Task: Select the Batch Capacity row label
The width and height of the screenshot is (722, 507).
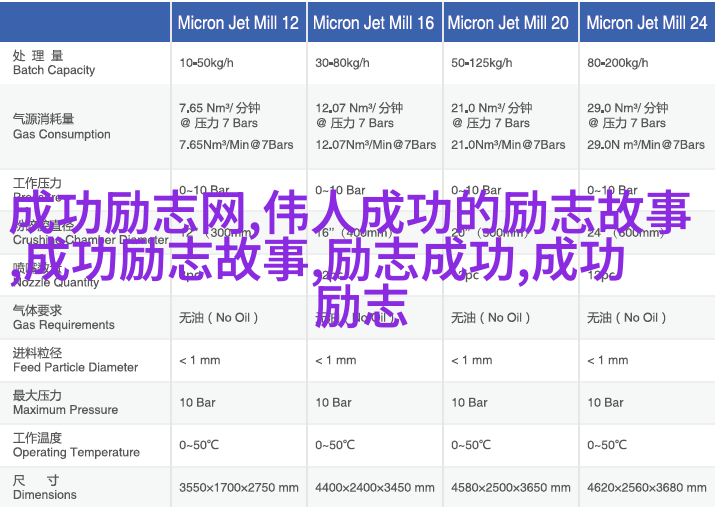Action: coord(54,63)
